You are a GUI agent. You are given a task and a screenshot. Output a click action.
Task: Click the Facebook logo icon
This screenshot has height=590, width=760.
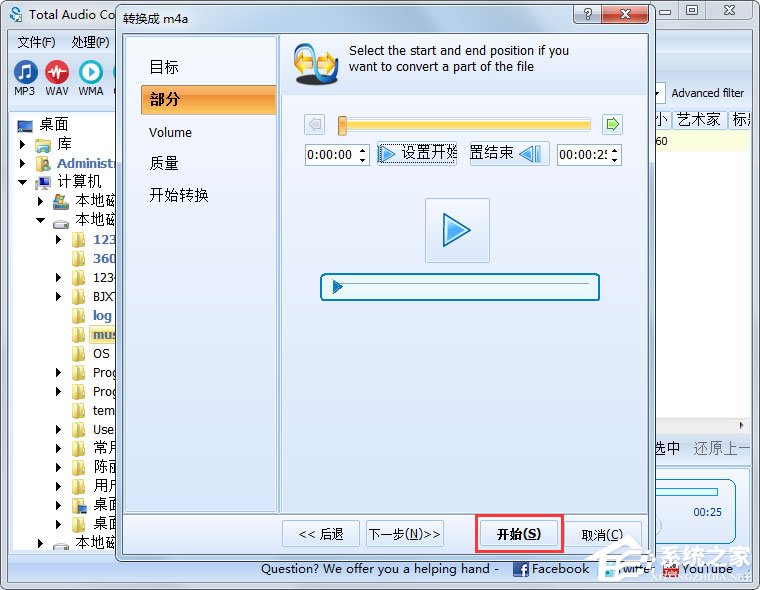[x=521, y=569]
